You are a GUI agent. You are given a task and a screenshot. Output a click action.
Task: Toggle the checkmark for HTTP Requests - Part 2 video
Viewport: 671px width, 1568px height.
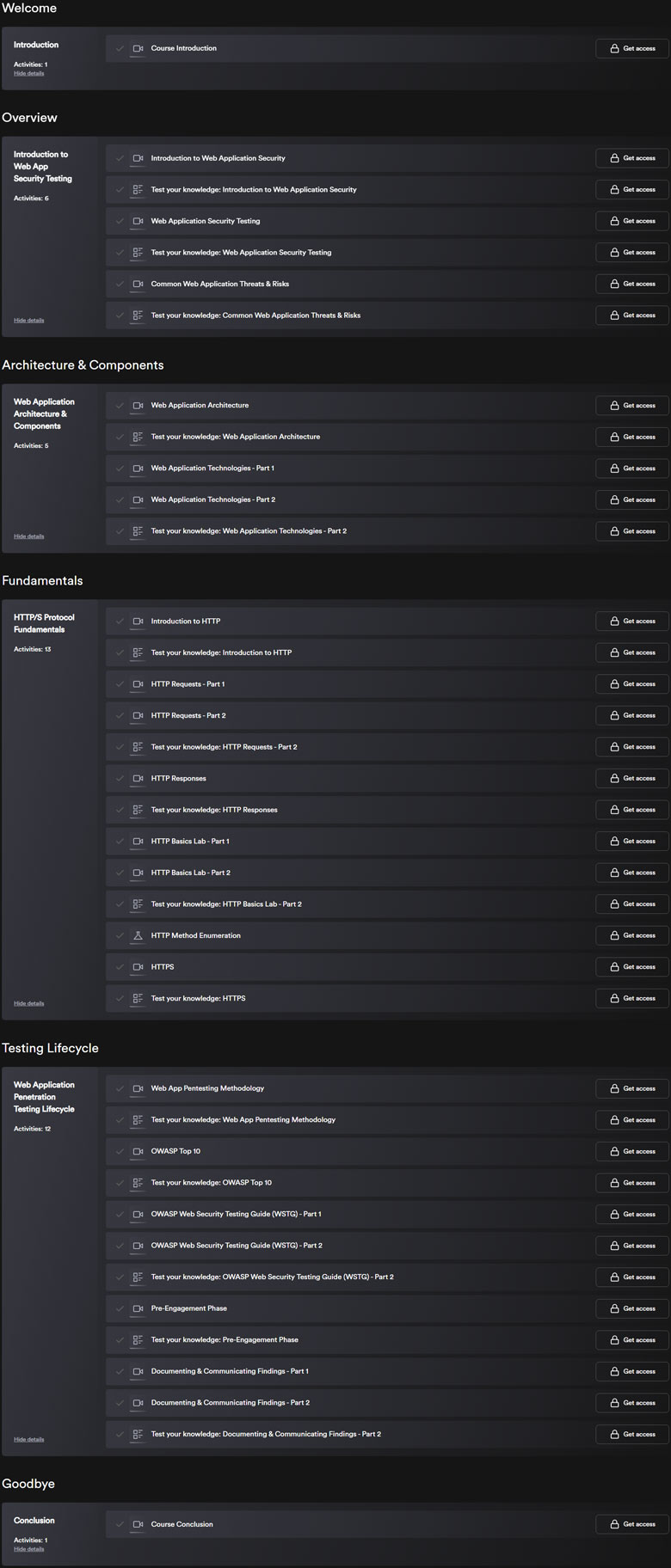click(x=120, y=715)
